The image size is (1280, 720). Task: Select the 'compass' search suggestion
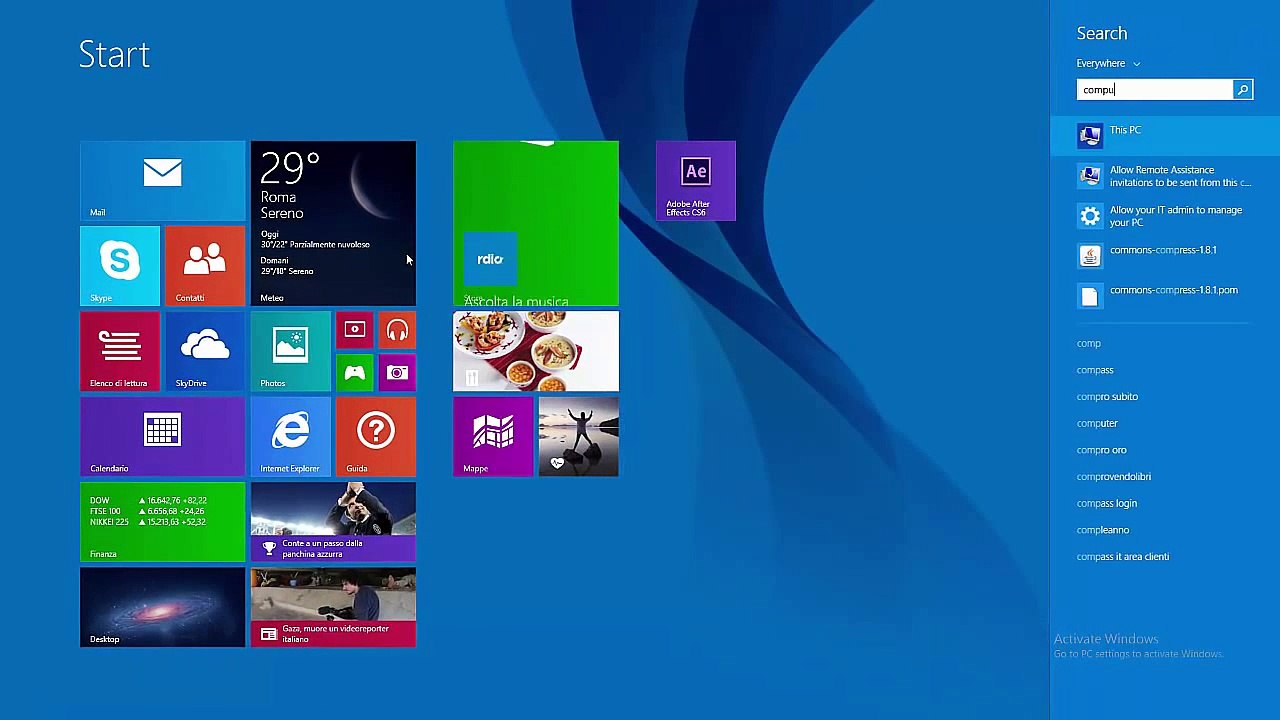pyautogui.click(x=1095, y=370)
